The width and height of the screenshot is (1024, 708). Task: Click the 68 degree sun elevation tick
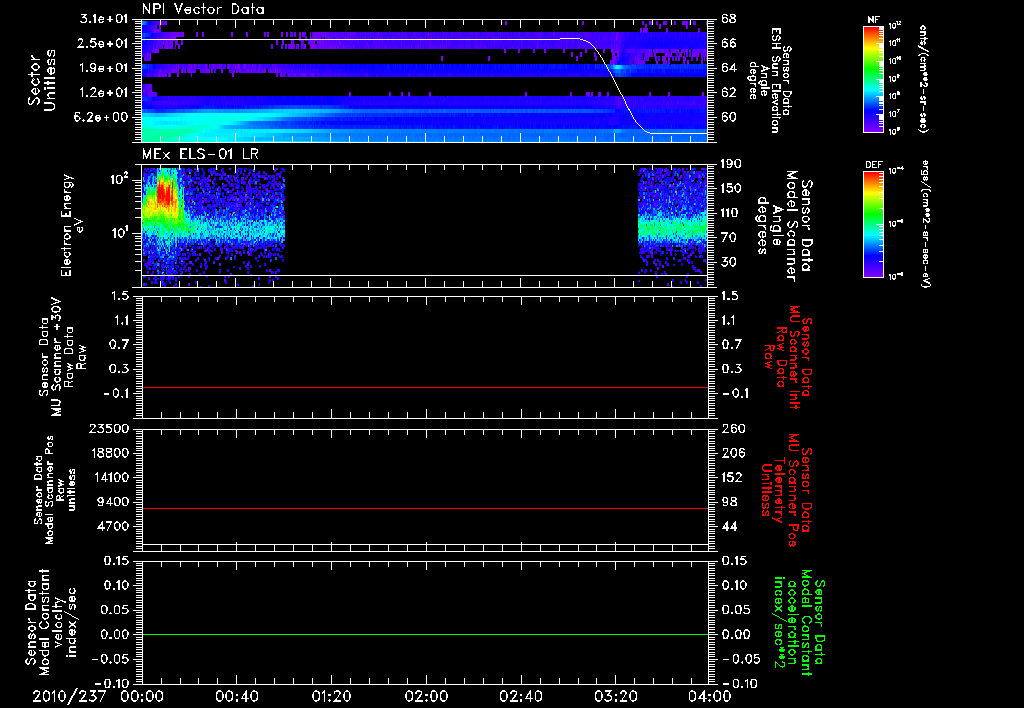tap(729, 19)
